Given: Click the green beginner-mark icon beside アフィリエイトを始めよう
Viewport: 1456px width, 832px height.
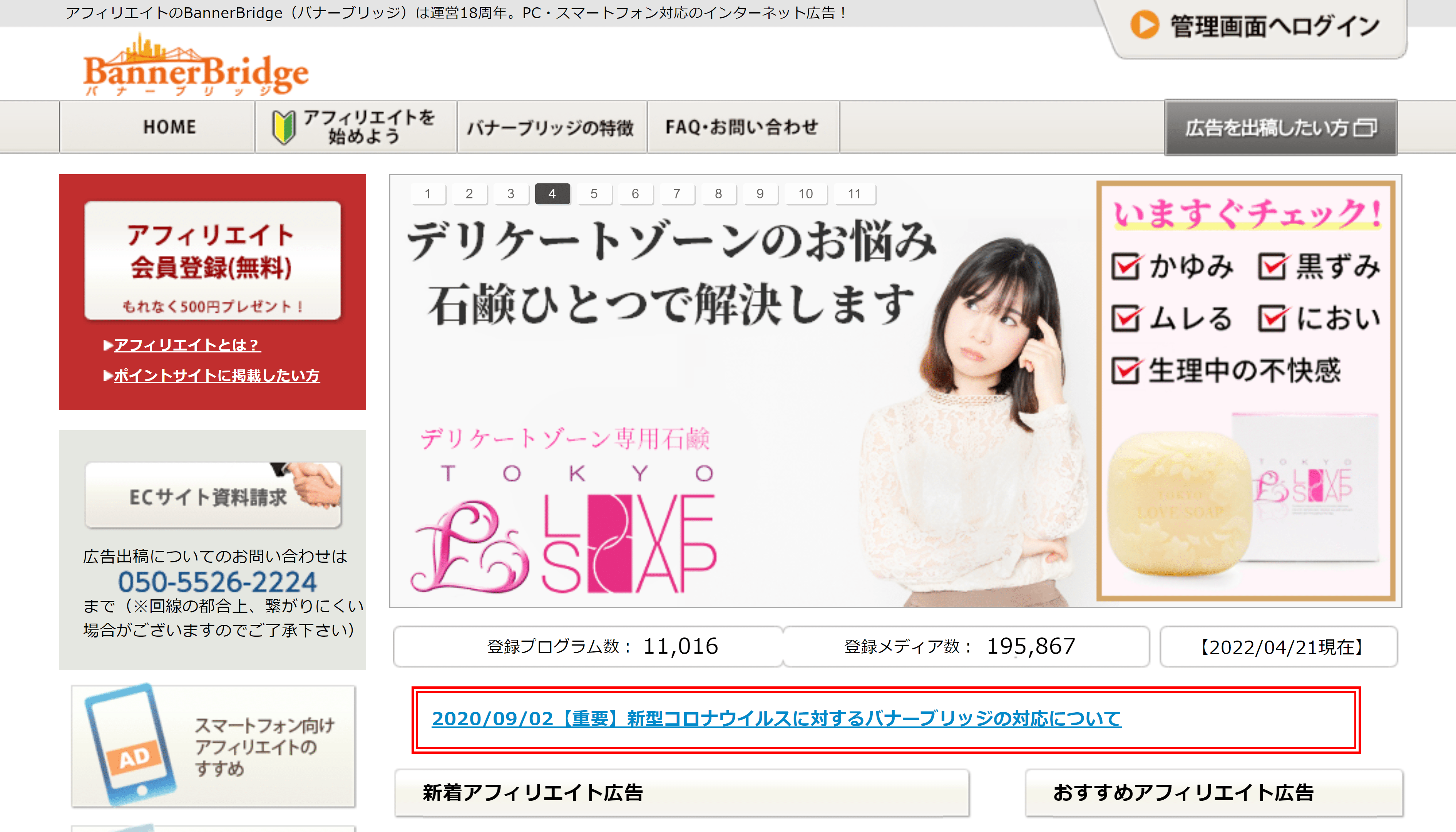Looking at the screenshot, I should pyautogui.click(x=285, y=127).
